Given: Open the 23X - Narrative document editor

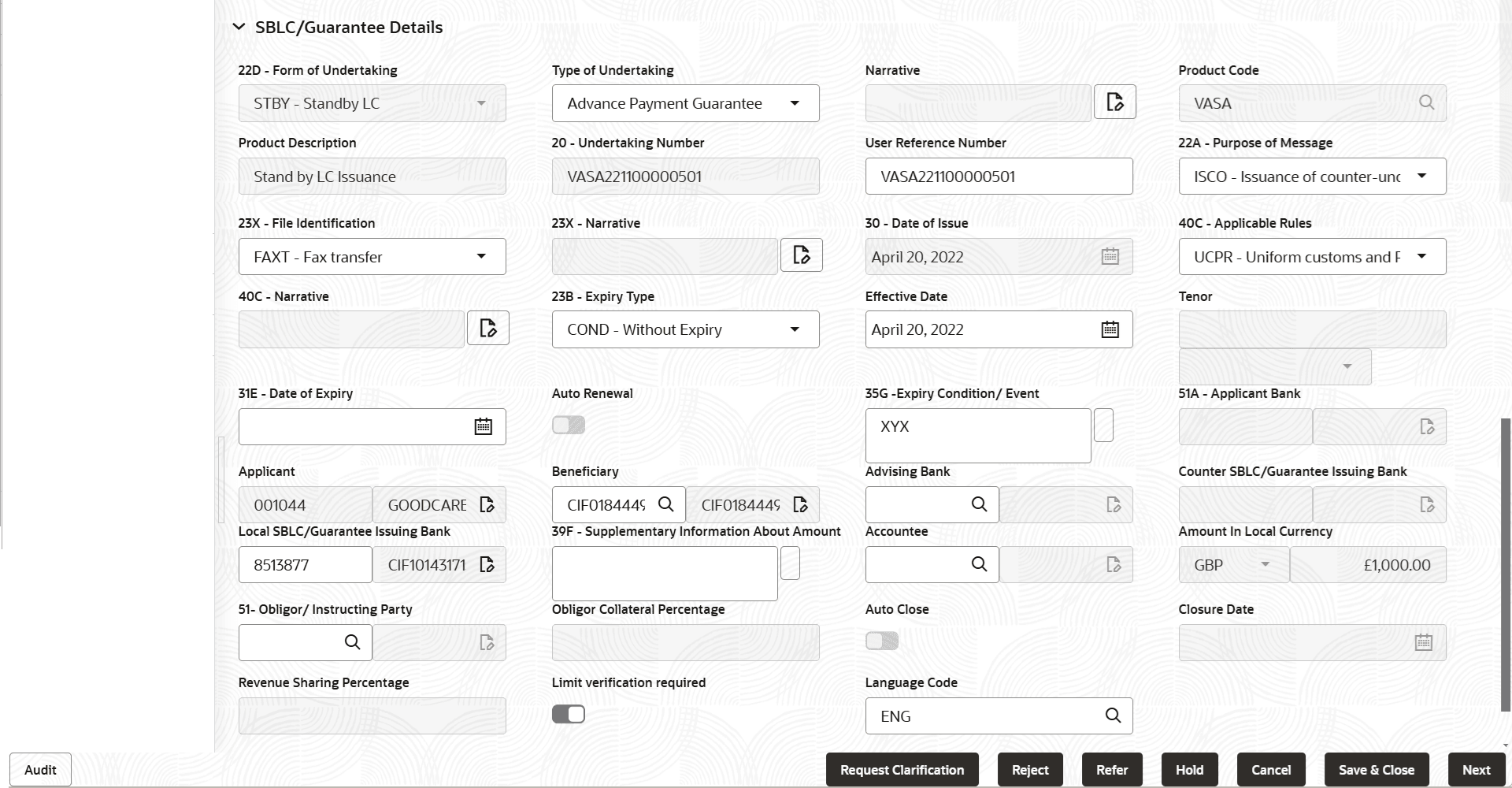Looking at the screenshot, I should [x=801, y=255].
